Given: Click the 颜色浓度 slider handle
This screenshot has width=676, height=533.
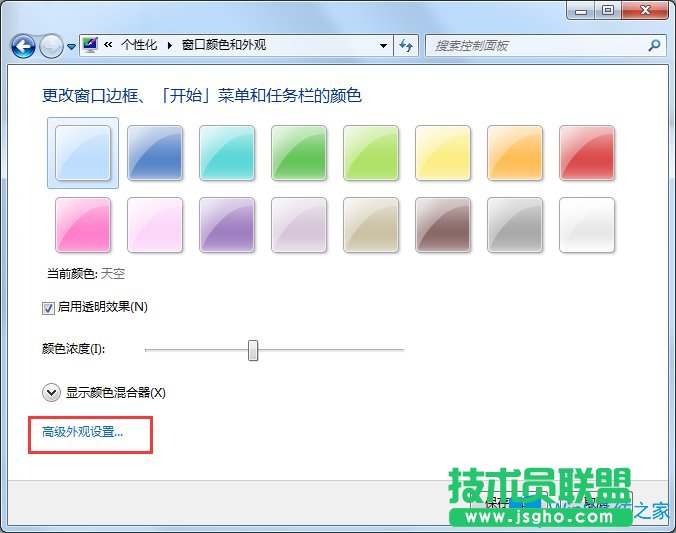Looking at the screenshot, I should point(253,350).
